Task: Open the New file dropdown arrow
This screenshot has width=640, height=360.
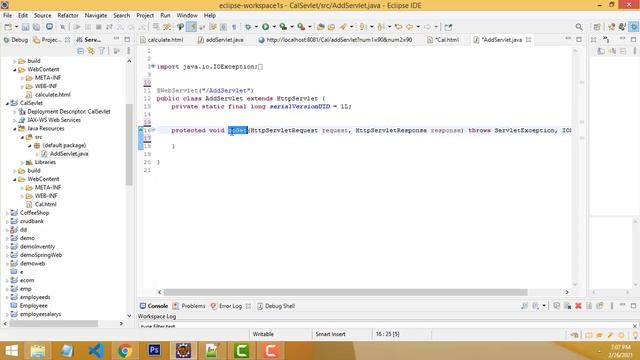Action: tap(16, 27)
